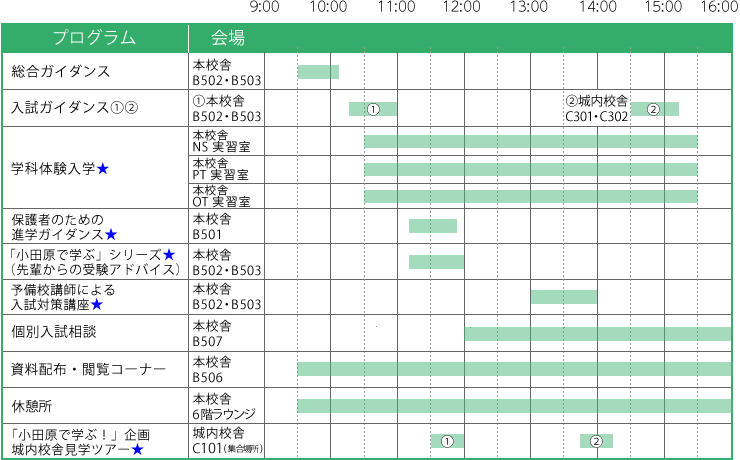Click the star after 進学ガイダンス
The width and height of the screenshot is (740, 460).
(111, 234)
